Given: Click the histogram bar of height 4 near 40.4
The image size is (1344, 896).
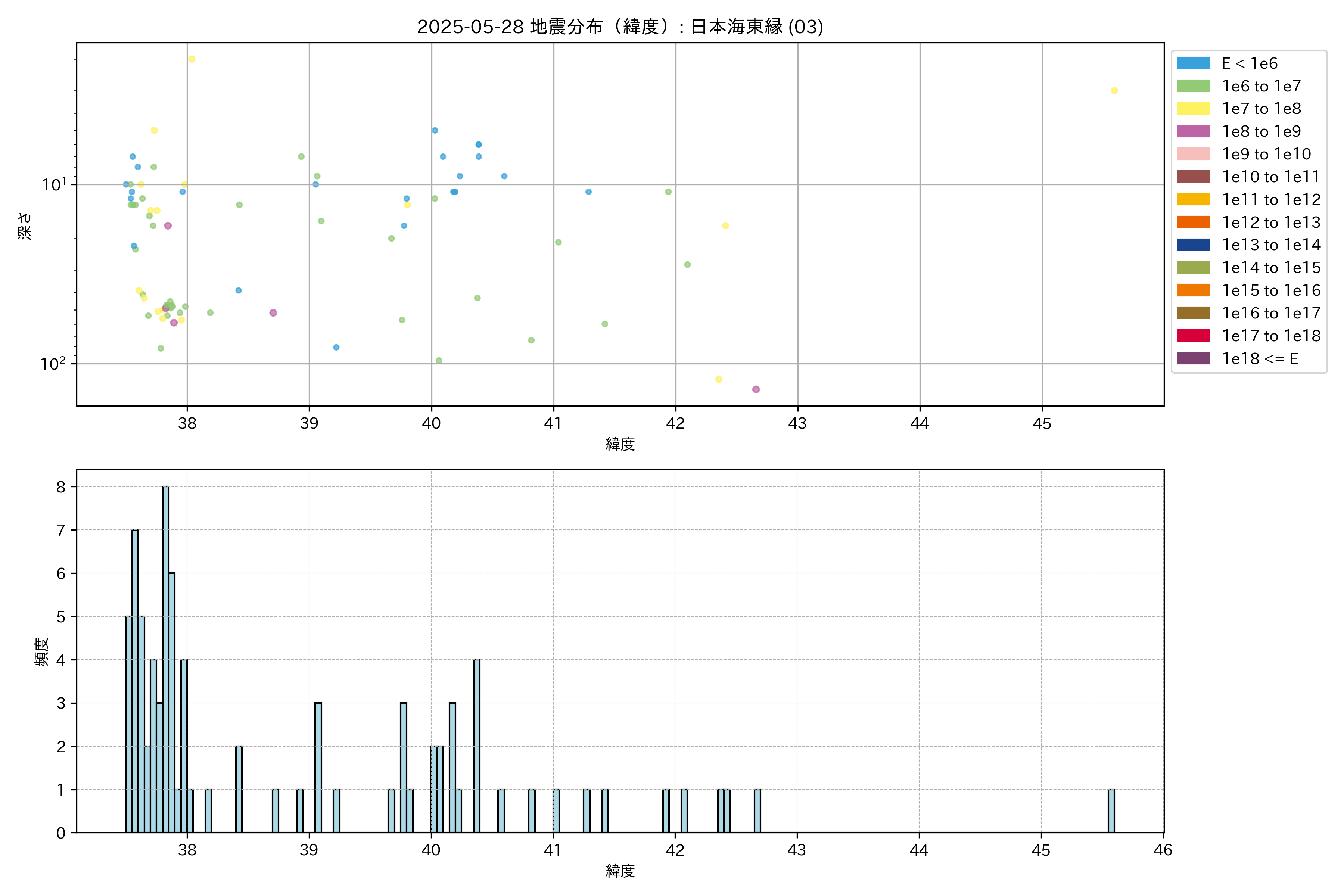Looking at the screenshot, I should [x=477, y=746].
